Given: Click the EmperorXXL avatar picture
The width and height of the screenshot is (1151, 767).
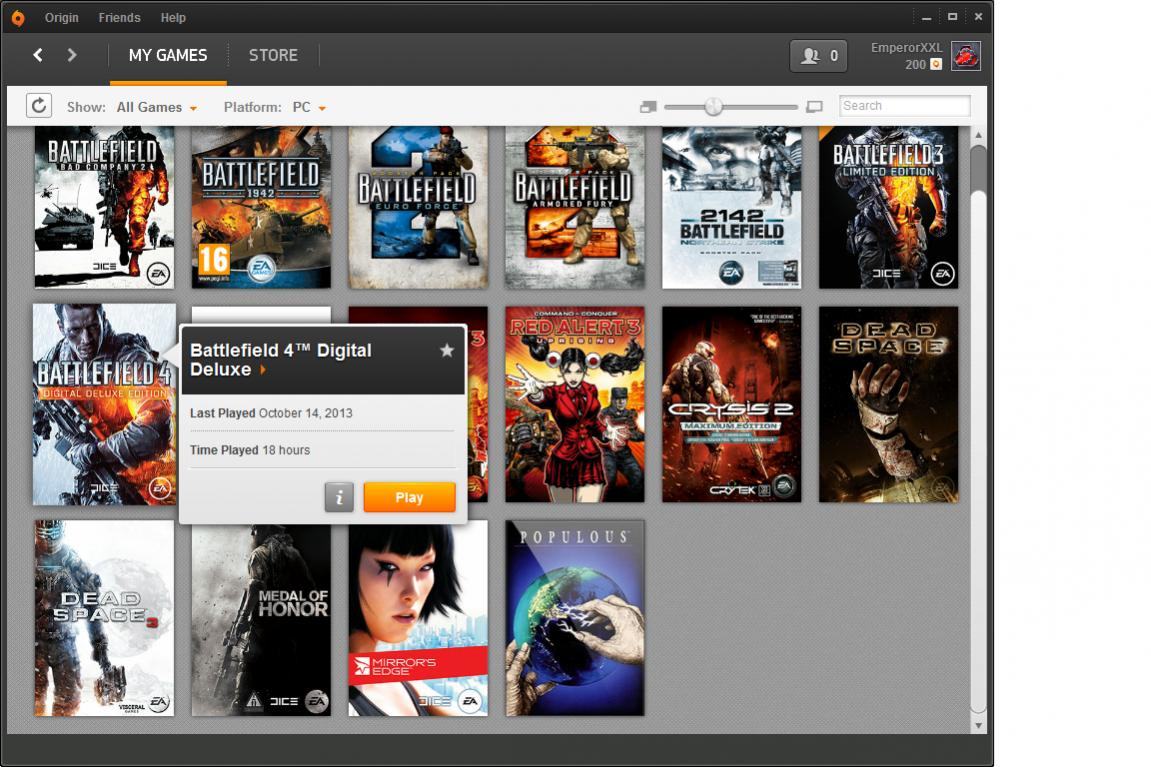Looking at the screenshot, I should point(965,56).
